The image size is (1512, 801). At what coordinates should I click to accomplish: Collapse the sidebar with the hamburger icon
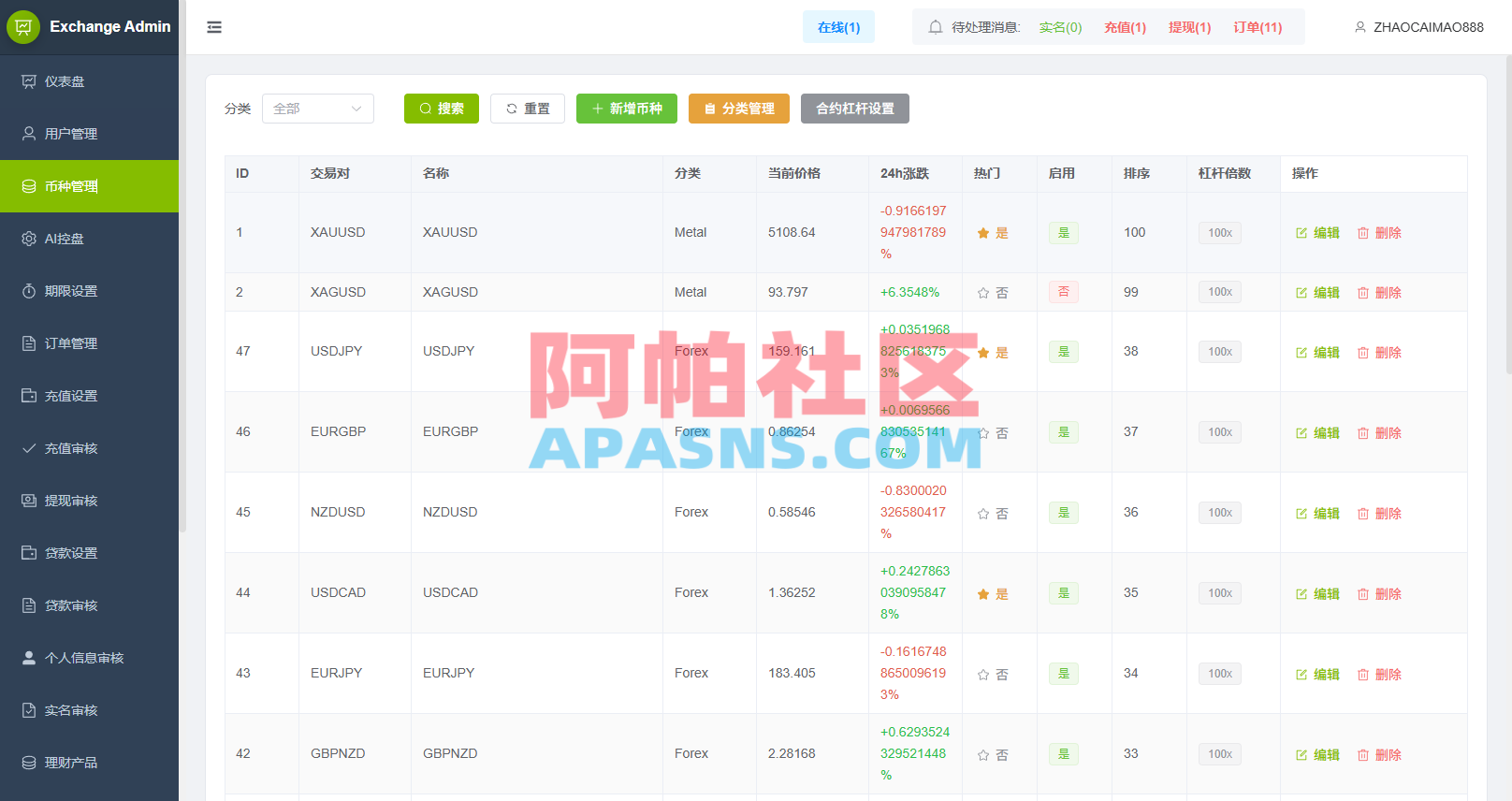coord(214,27)
